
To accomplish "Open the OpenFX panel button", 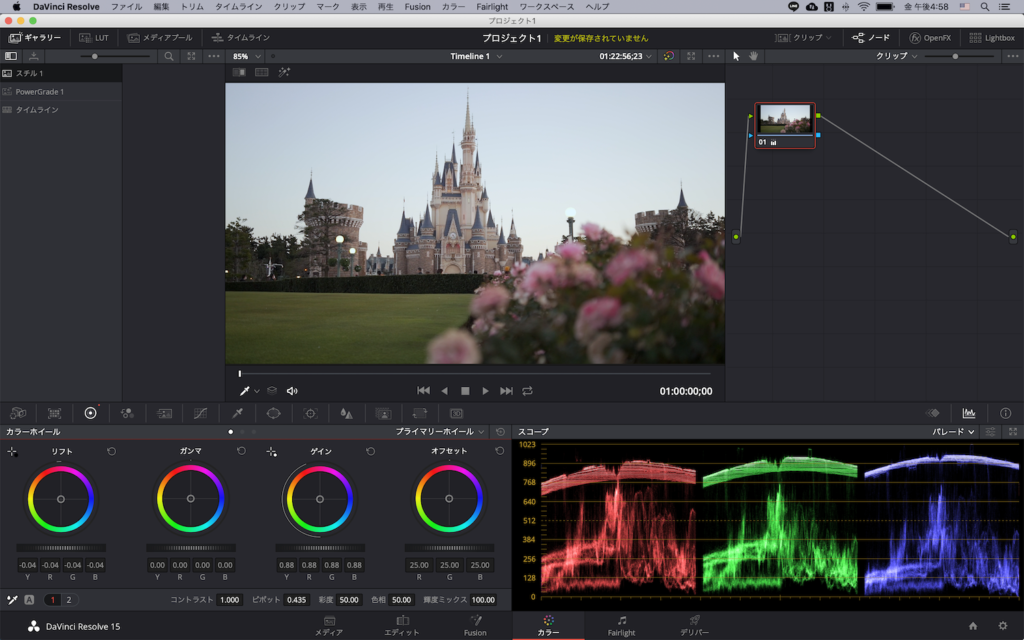I will [929, 38].
